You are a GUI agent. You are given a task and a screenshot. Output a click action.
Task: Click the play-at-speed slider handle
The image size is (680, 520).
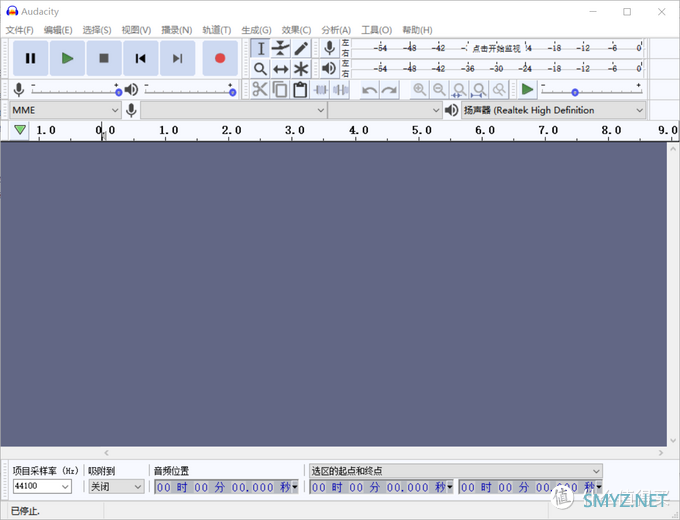click(x=575, y=92)
